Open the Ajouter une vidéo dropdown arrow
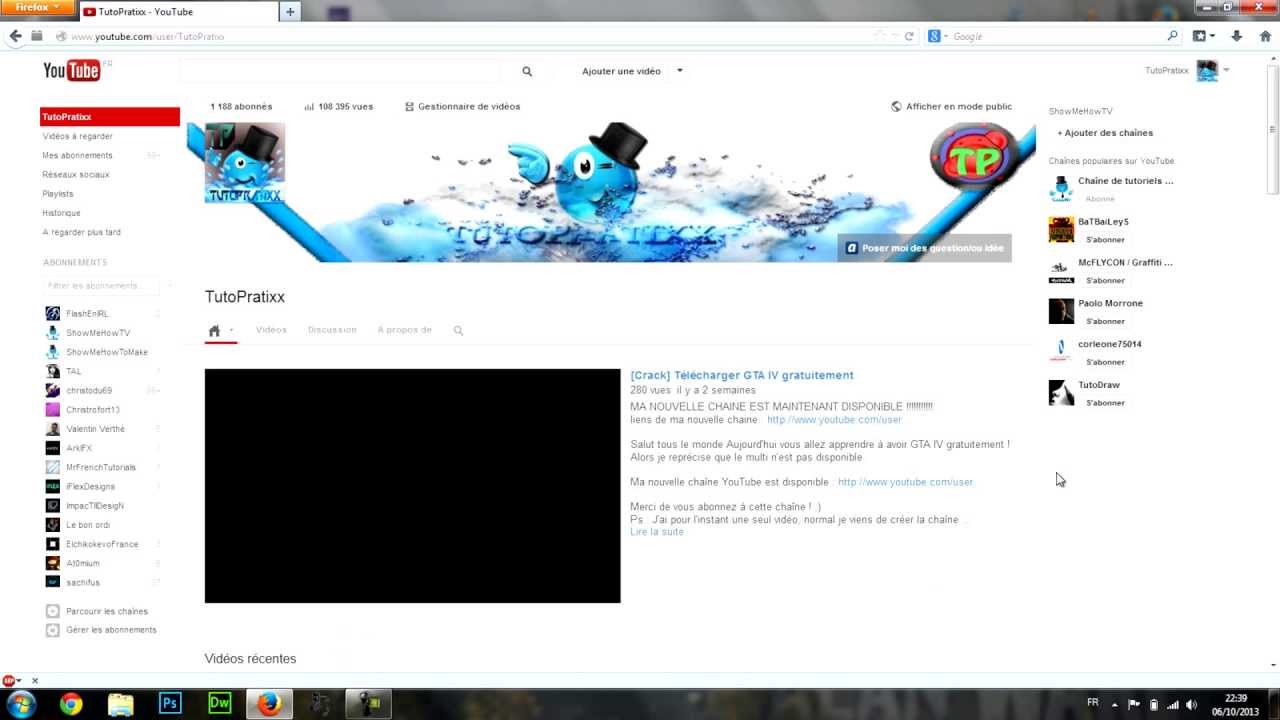Image resolution: width=1280 pixels, height=720 pixels. [680, 71]
